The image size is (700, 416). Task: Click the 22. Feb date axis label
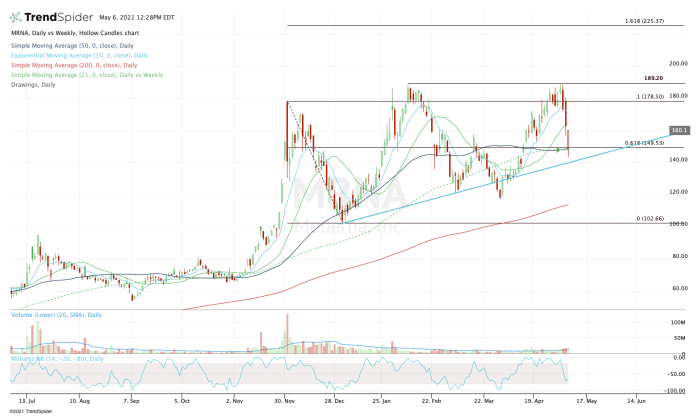coord(431,401)
